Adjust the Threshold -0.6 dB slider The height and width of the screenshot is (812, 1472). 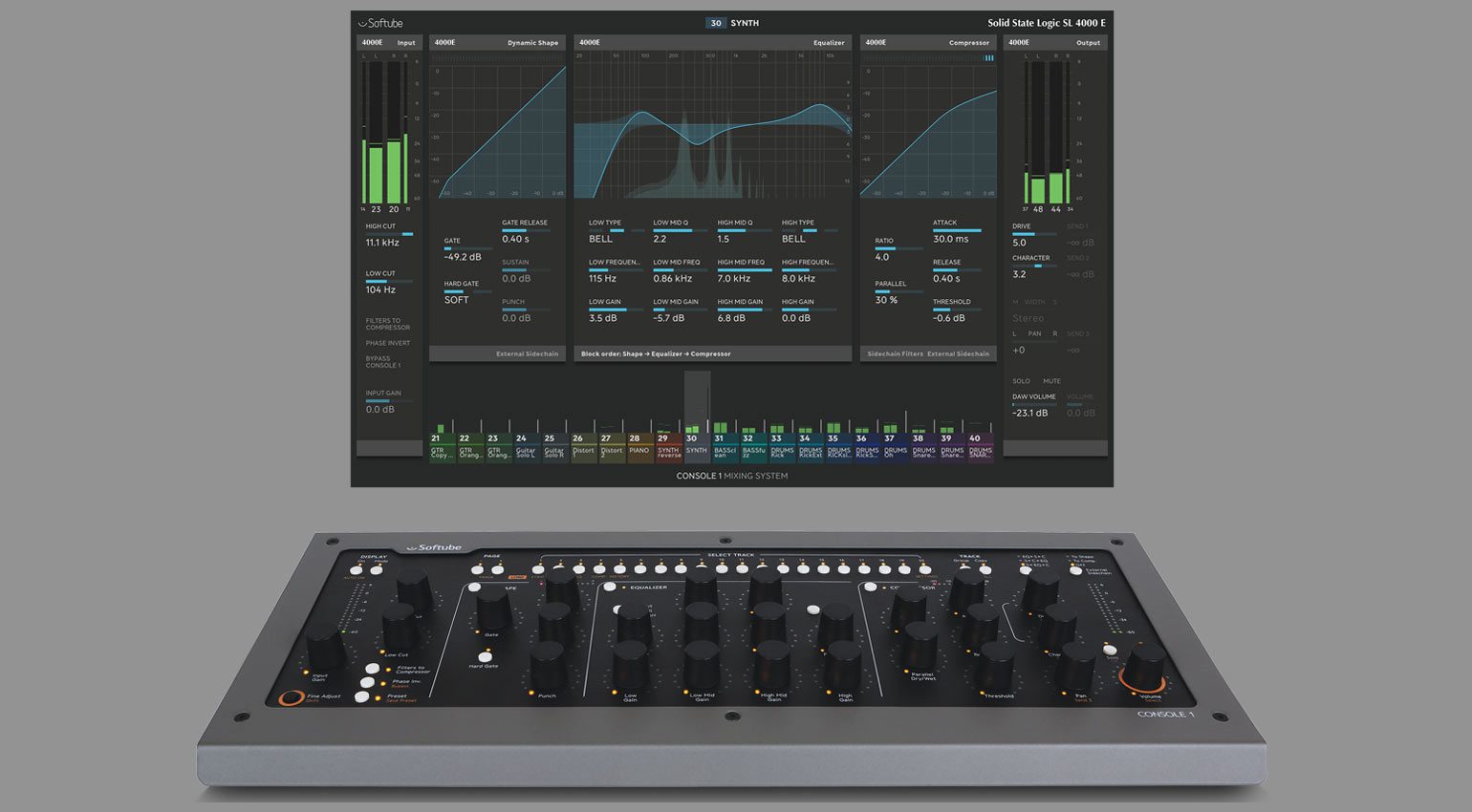pyautogui.click(x=957, y=310)
